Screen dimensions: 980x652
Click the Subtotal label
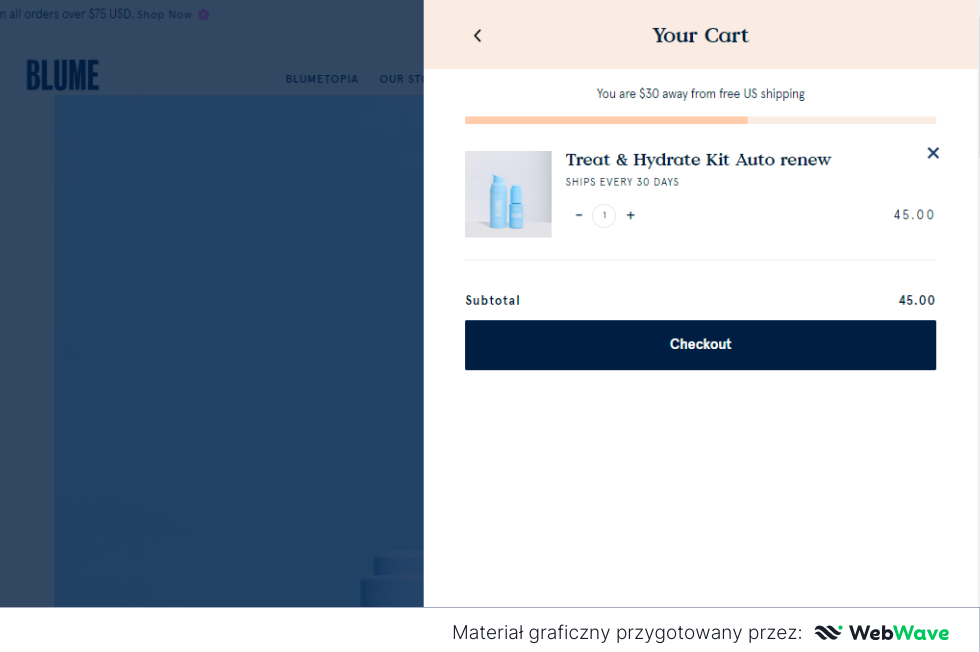(x=492, y=300)
